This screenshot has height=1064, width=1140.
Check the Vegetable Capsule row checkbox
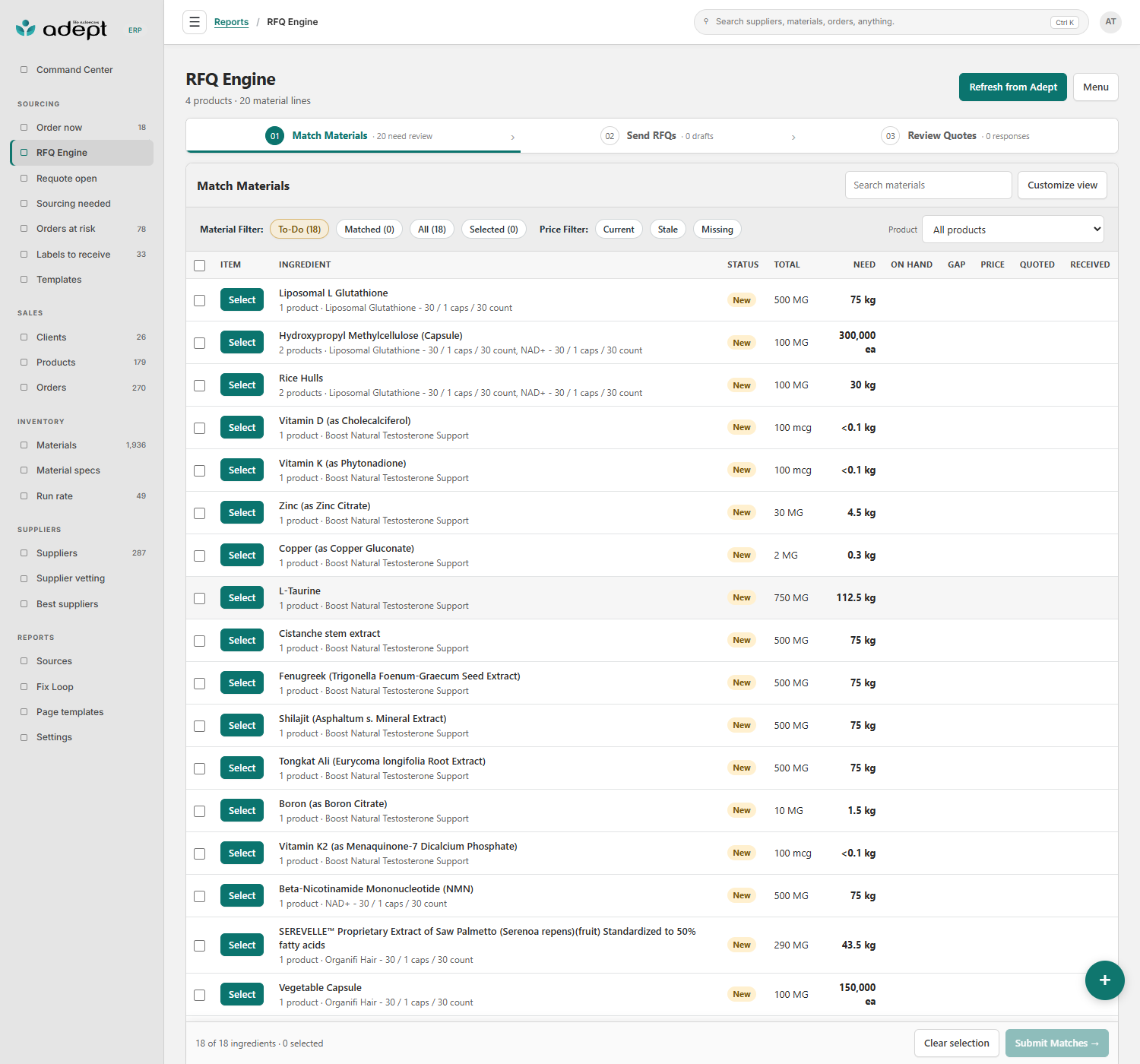point(199,995)
